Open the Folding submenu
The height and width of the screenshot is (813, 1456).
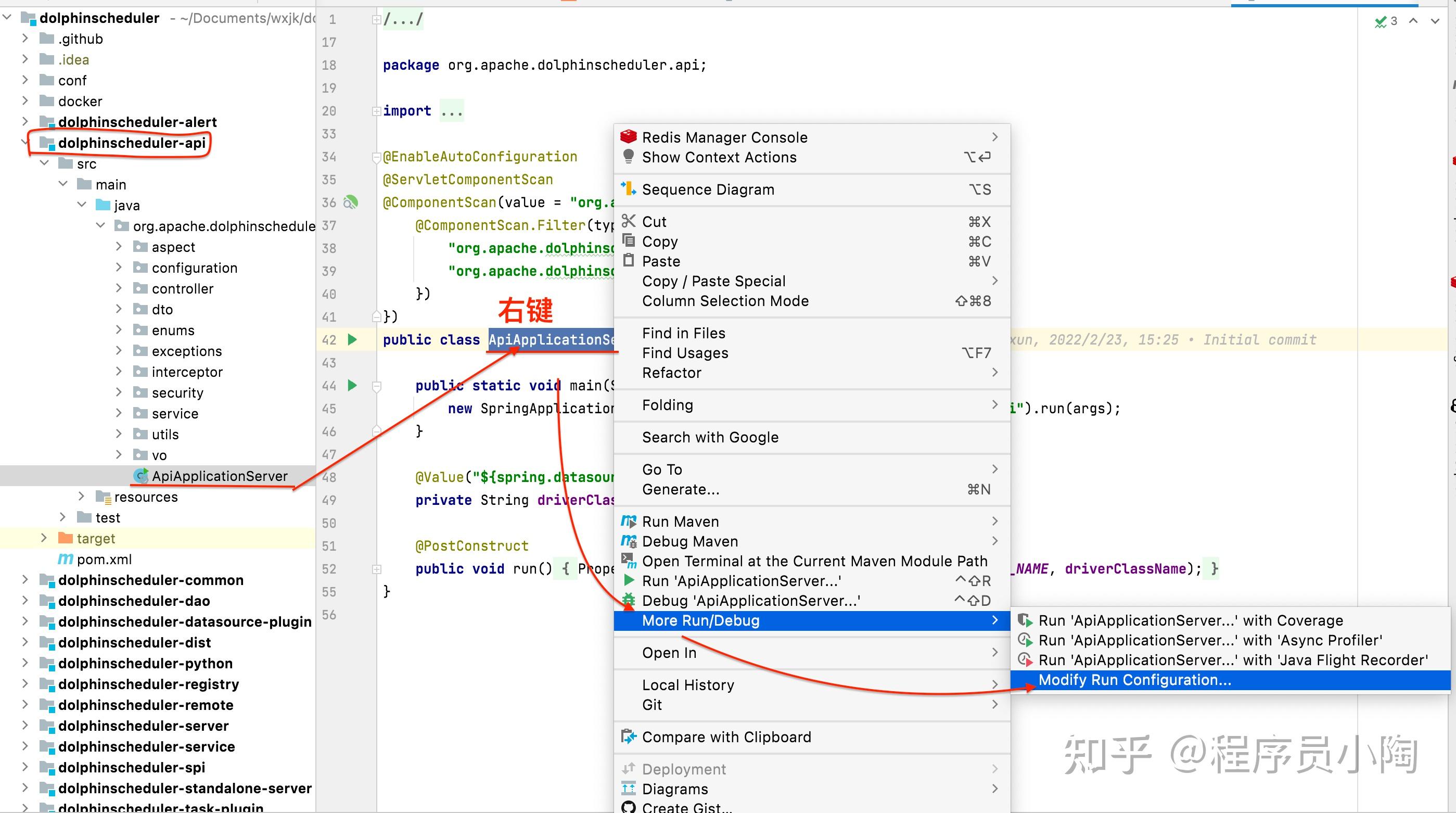[812, 405]
